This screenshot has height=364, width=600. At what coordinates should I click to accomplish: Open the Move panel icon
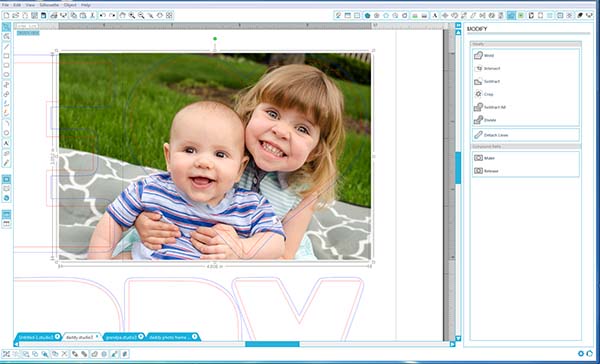pos(445,16)
